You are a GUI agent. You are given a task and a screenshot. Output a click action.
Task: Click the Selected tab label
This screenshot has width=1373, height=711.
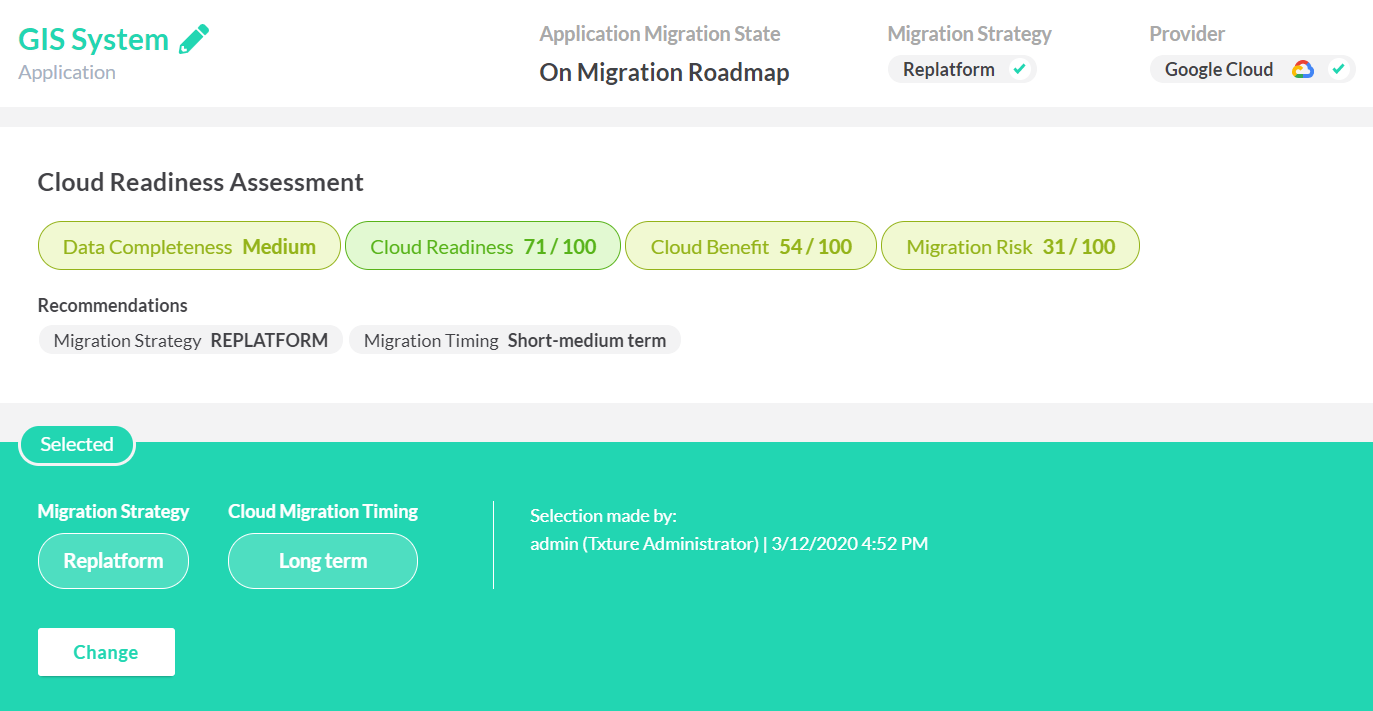[77, 444]
